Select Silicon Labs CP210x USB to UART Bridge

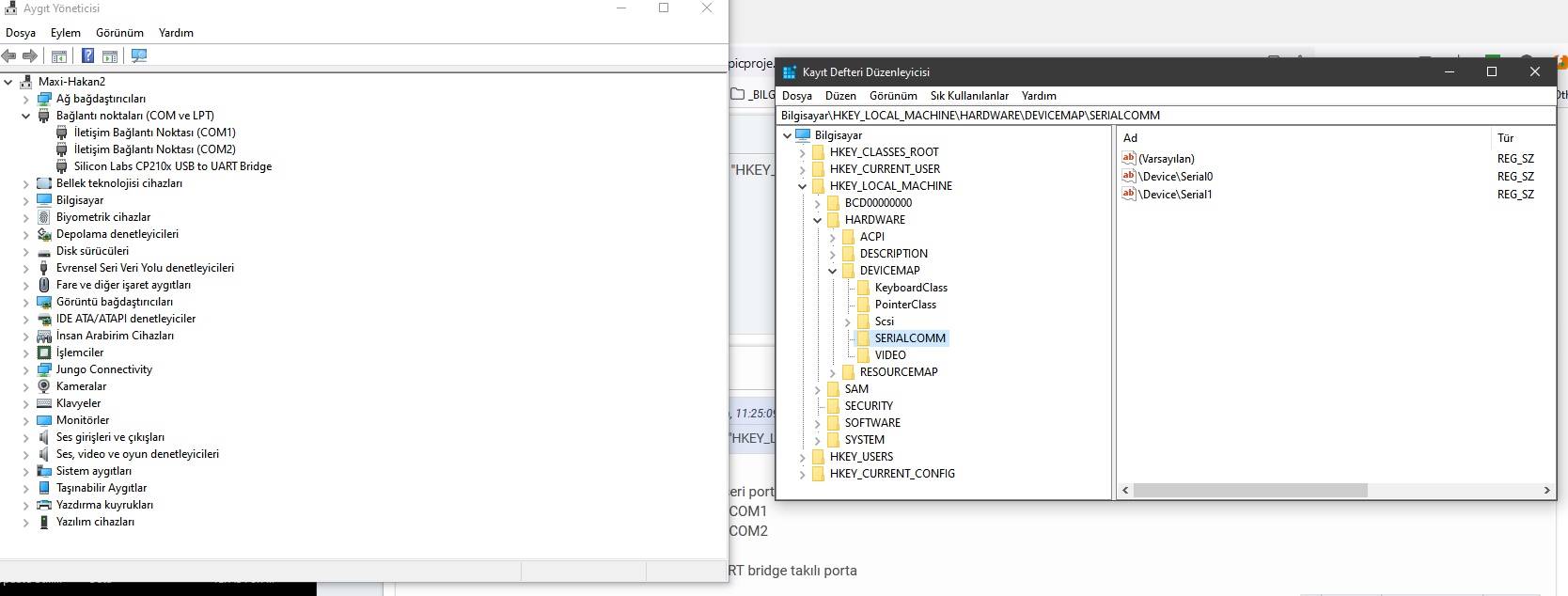(x=173, y=166)
